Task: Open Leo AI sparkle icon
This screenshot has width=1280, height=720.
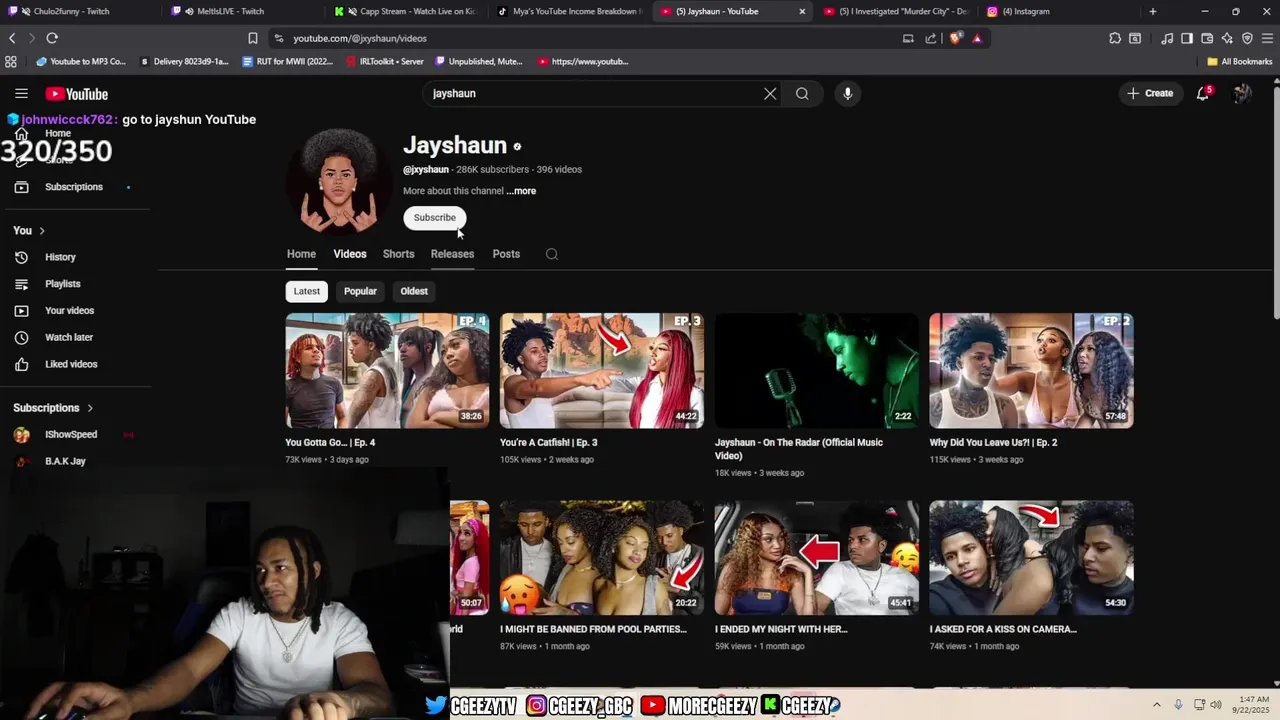Action: point(1227,38)
